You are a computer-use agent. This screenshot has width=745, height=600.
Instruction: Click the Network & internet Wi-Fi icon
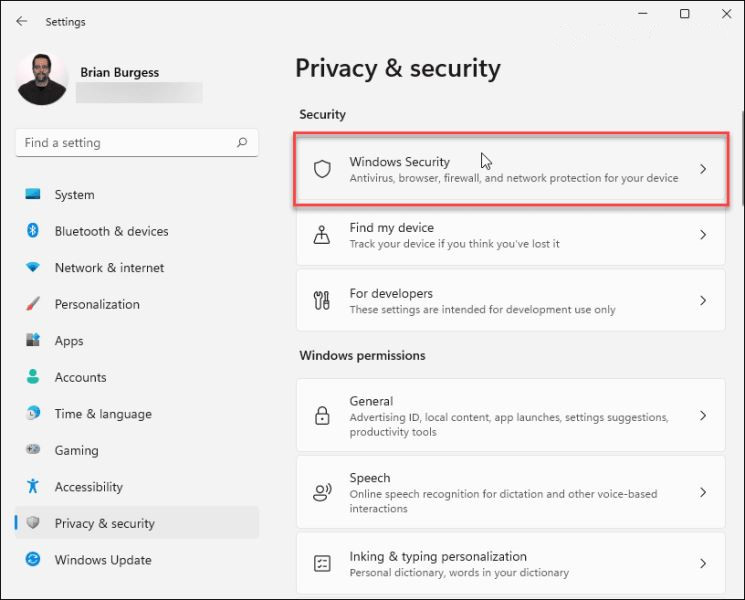33,268
